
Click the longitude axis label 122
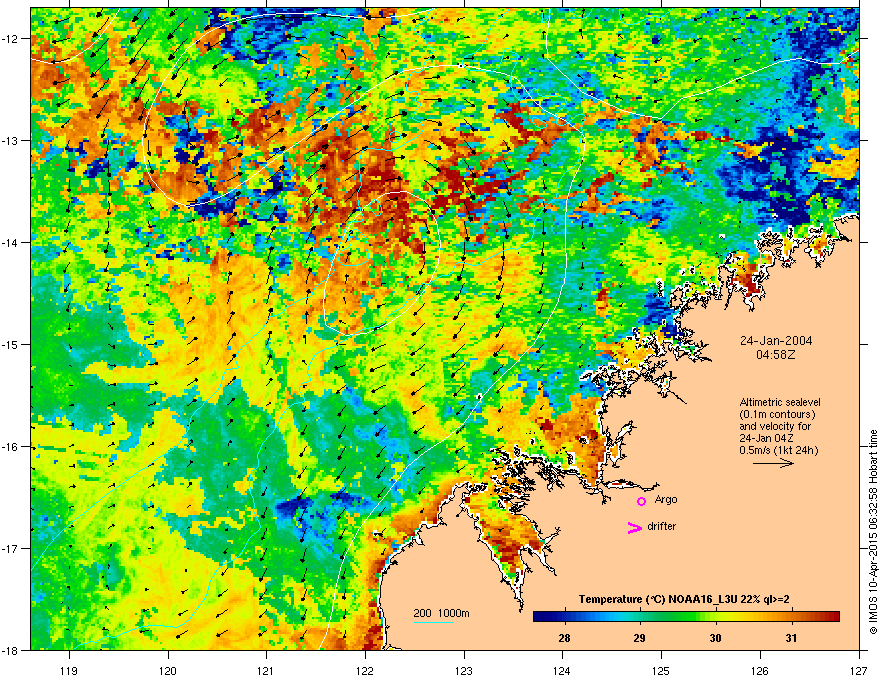coord(365,670)
